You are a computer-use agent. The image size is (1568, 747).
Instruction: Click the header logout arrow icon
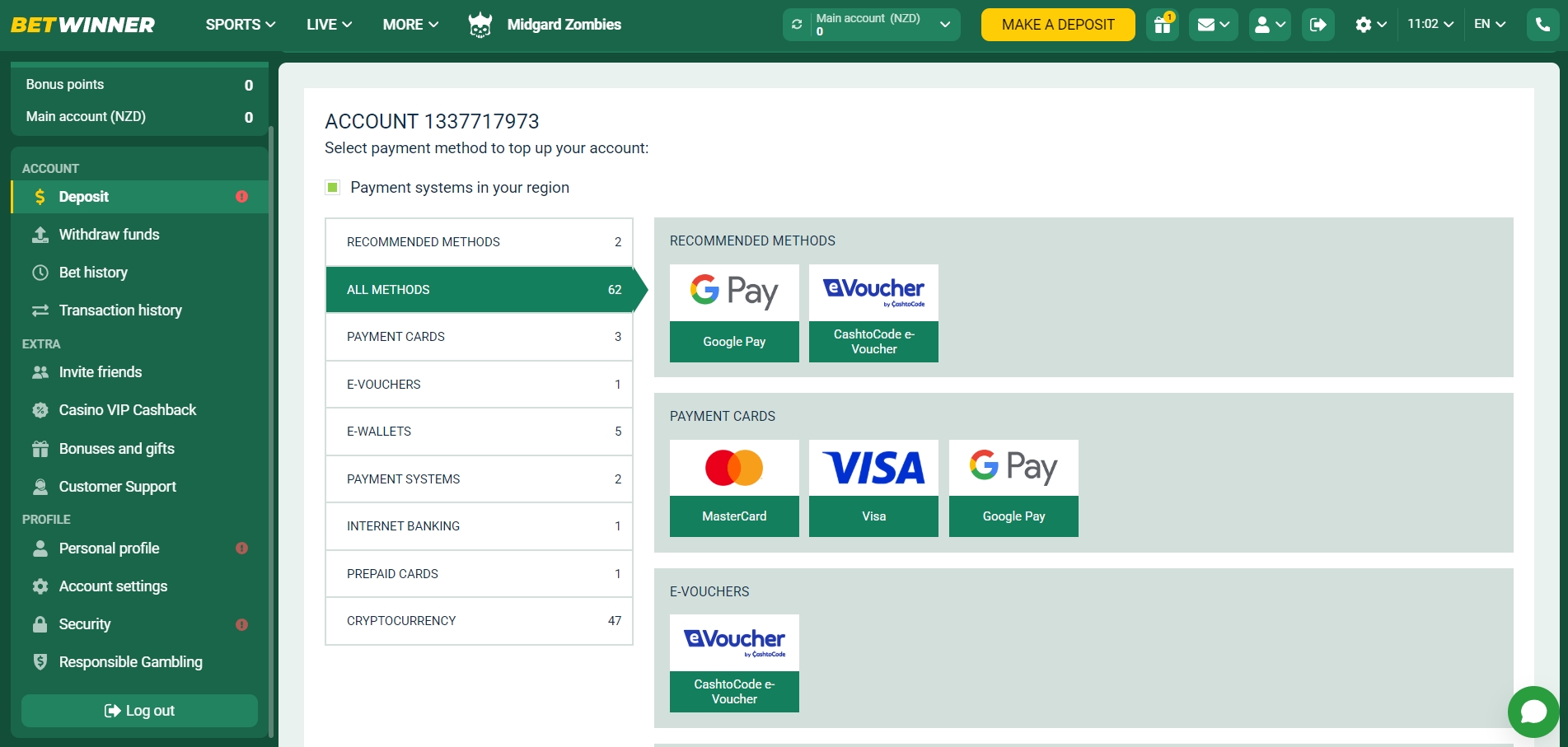click(x=1318, y=25)
